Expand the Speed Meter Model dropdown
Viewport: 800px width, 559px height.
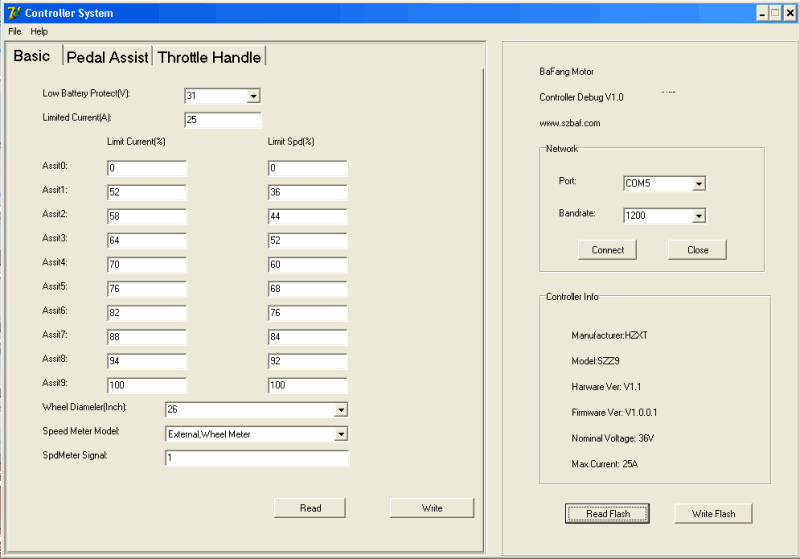click(x=341, y=434)
